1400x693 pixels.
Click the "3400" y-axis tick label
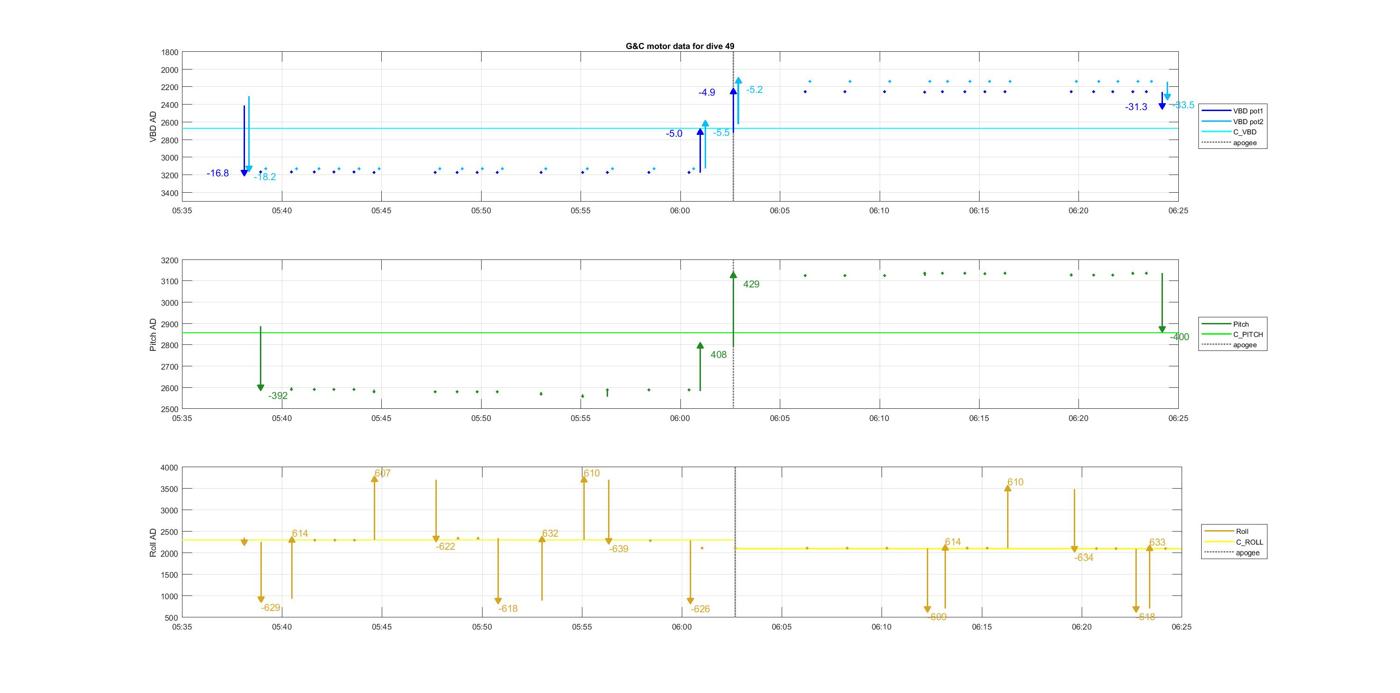[x=170, y=193]
